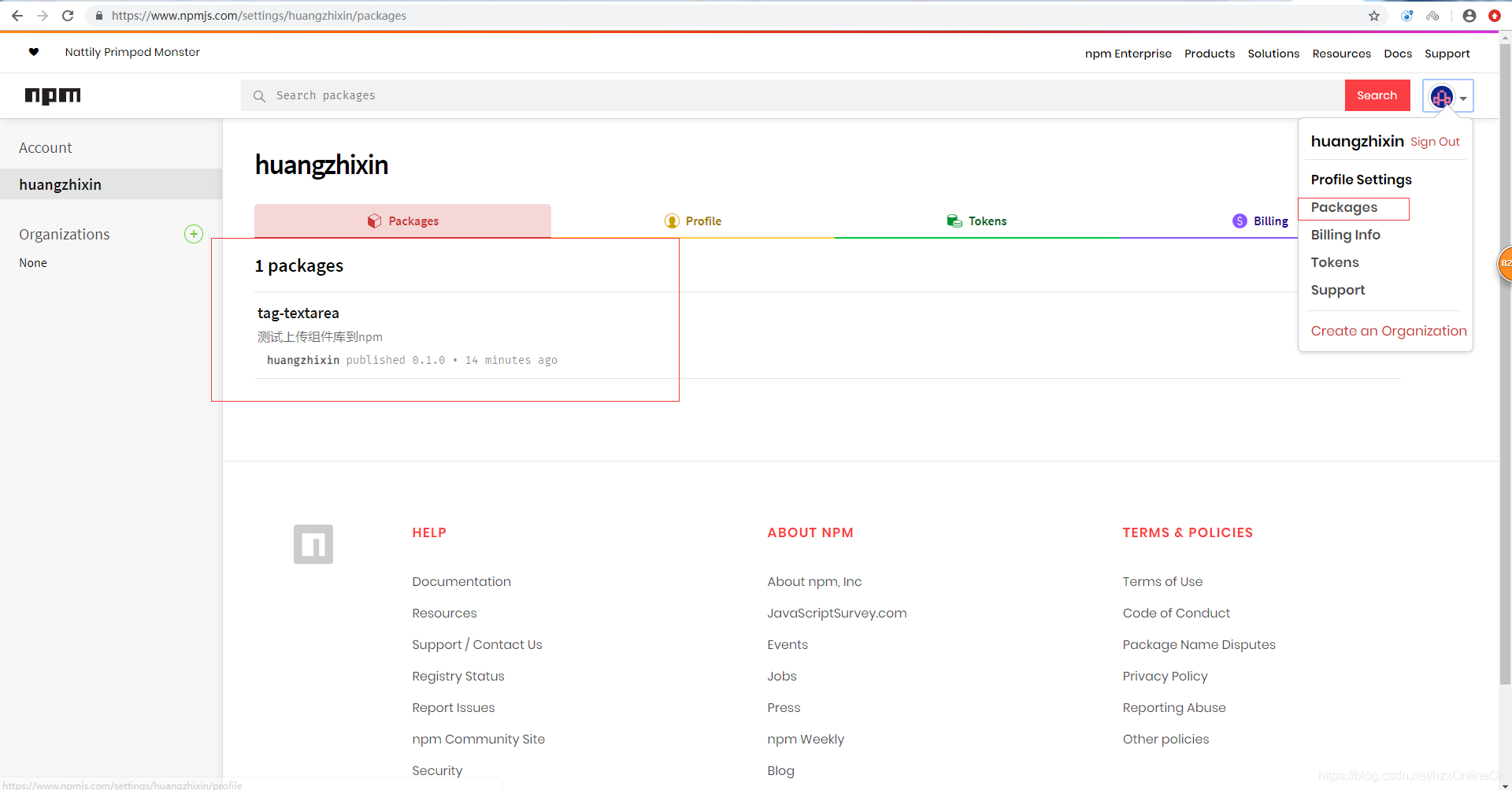Viewport: 1512px width, 790px height.
Task: Click huangzhixin publisher name in package row
Action: pos(303,360)
